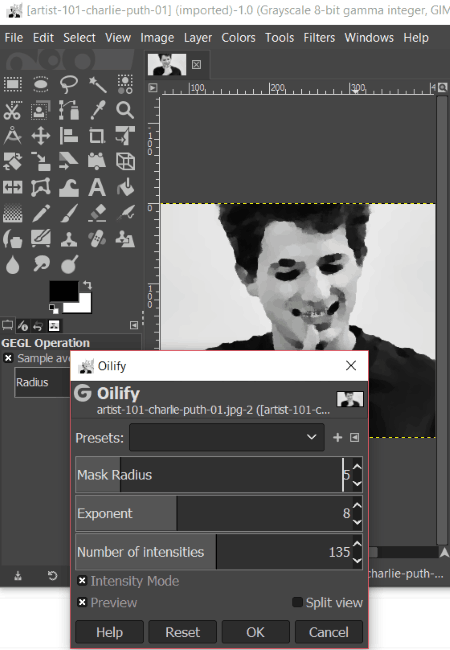Image resolution: width=450 pixels, height=650 pixels.
Task: Open the Image menu
Action: coord(157,38)
